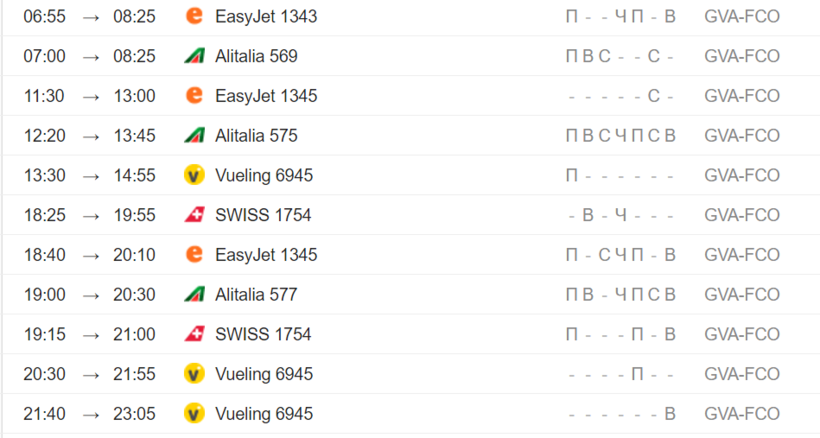Click the Vueling logo on the 20:30 flight
820x438 pixels.
pyautogui.click(x=195, y=374)
